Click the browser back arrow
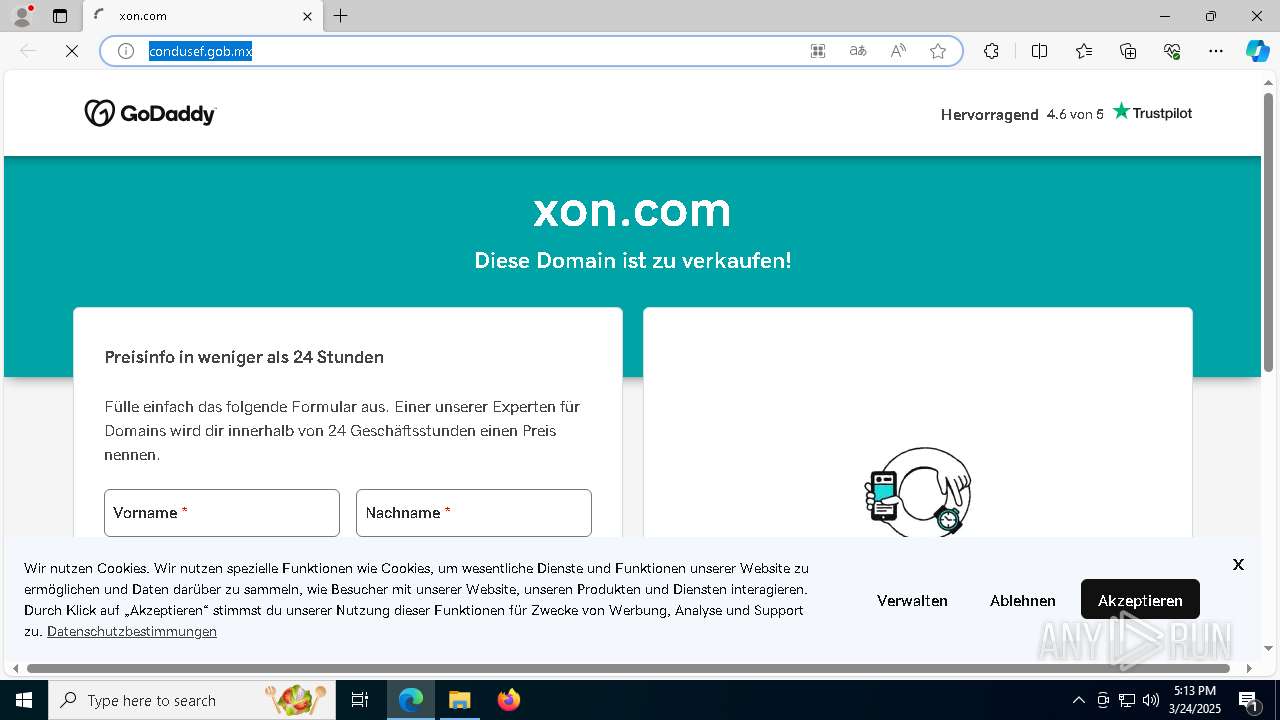Image resolution: width=1280 pixels, height=720 pixels. point(28,51)
